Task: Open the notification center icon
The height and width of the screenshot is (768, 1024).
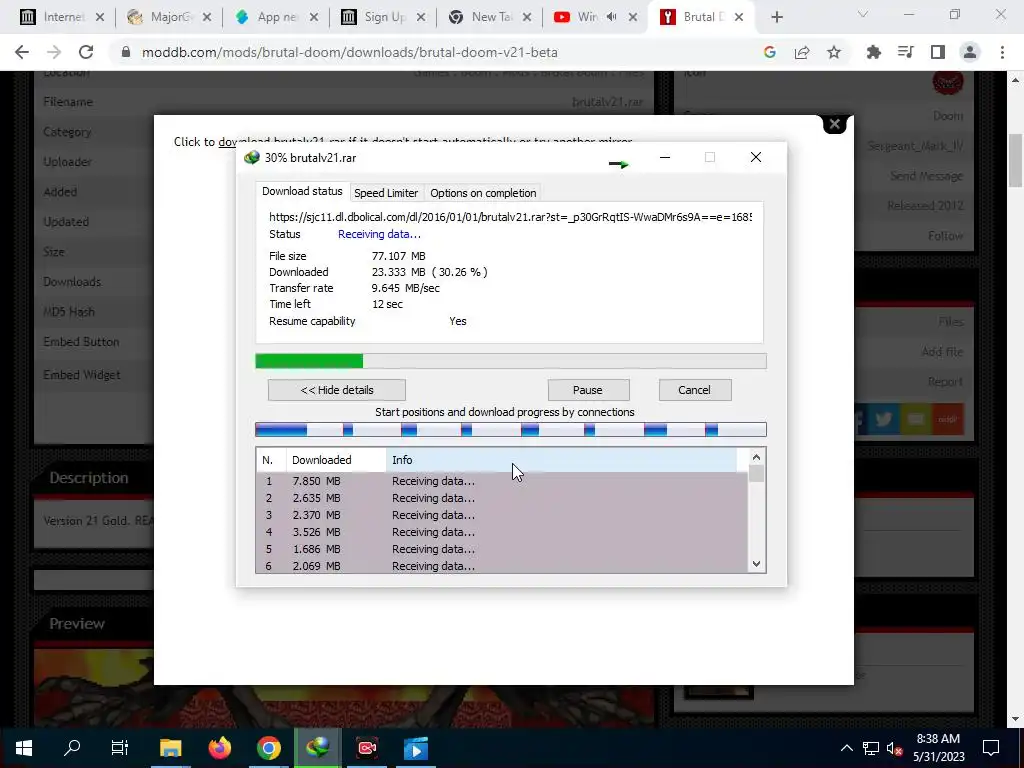Action: pos(991,748)
